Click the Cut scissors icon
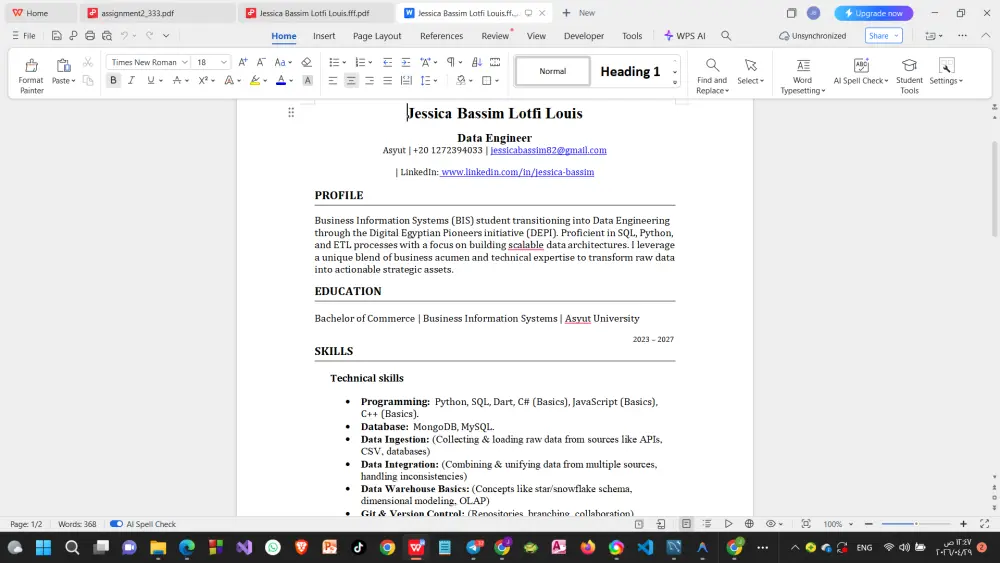The width and height of the screenshot is (1000, 563). [x=88, y=62]
